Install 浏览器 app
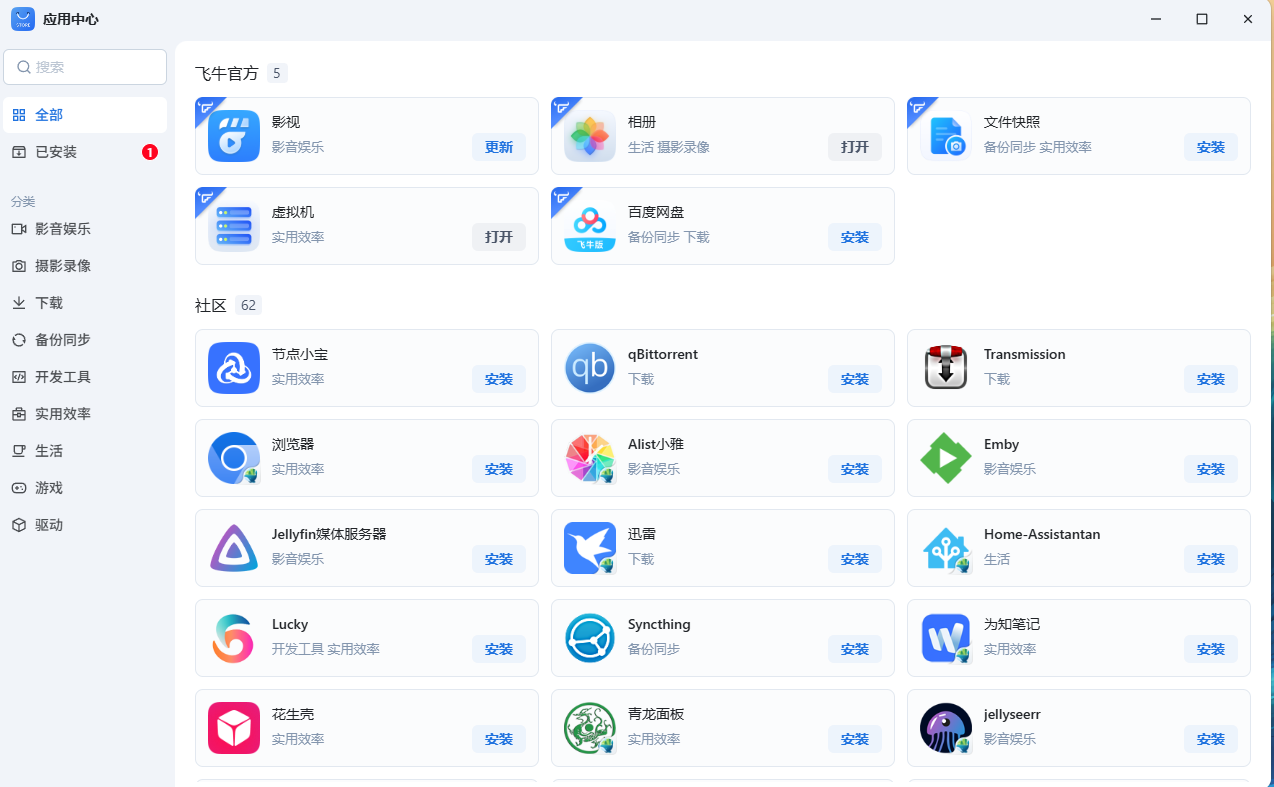 499,469
